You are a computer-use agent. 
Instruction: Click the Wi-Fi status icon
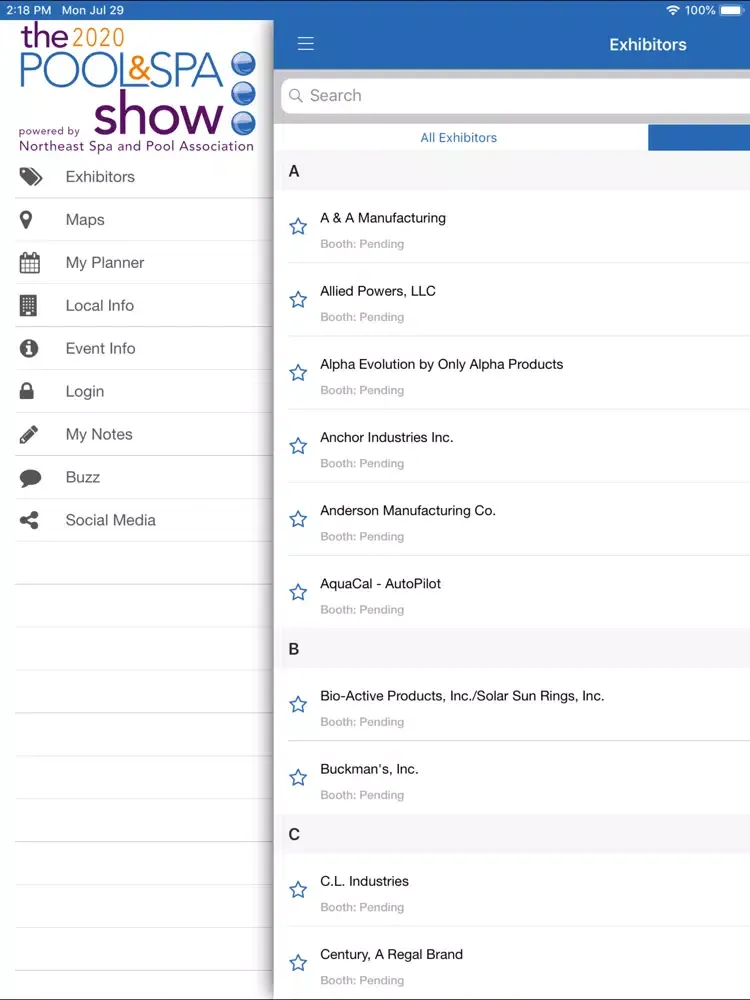coord(673,10)
